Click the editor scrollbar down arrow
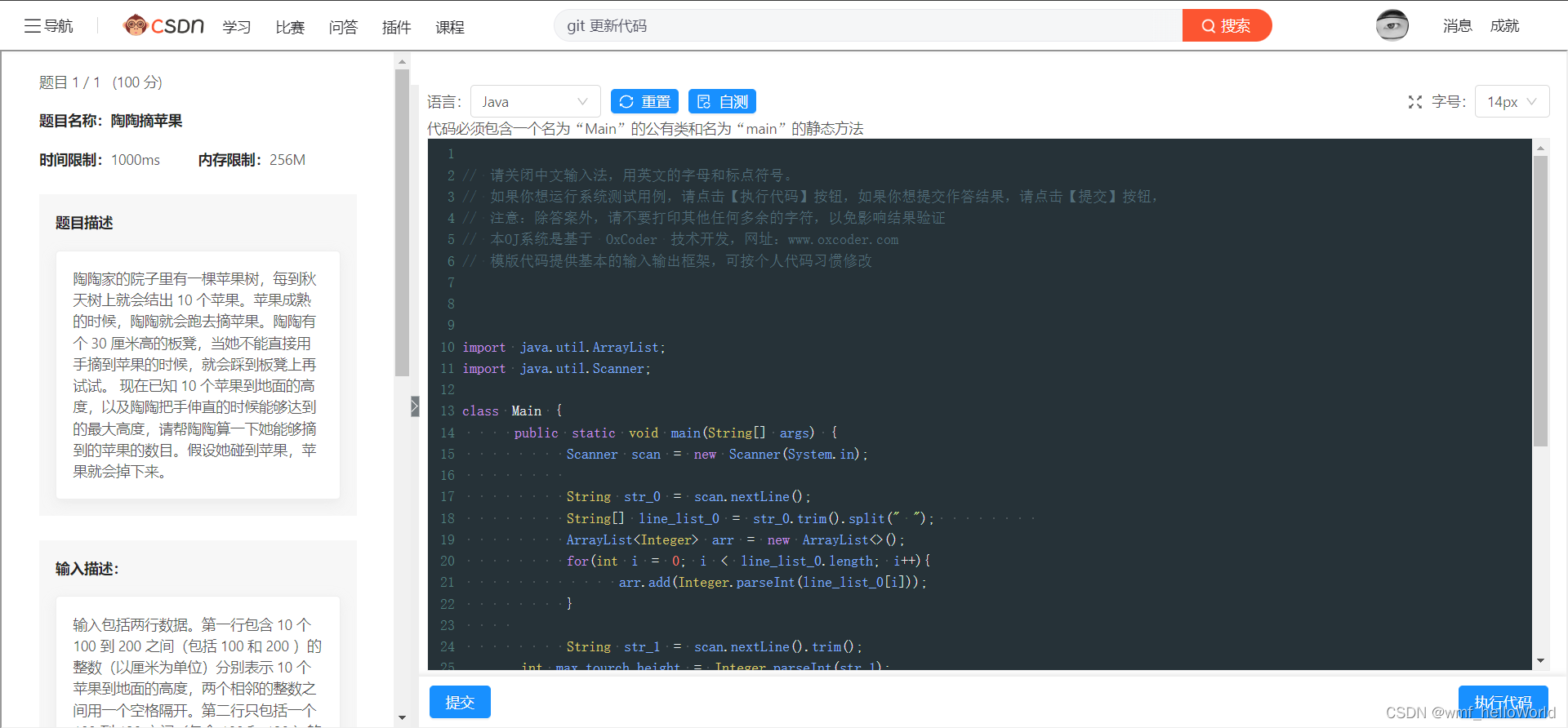 1540,660
